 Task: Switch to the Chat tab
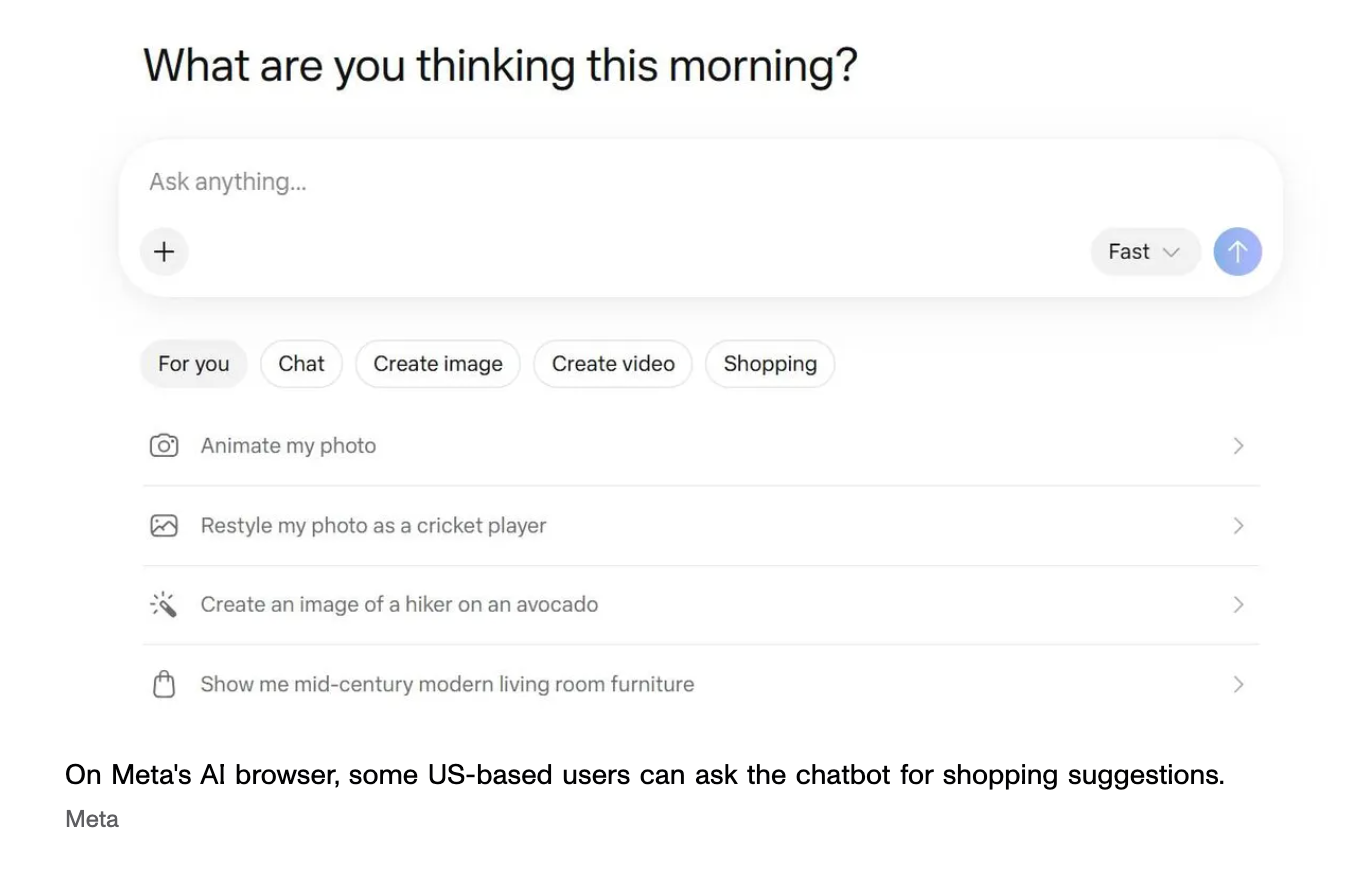pyautogui.click(x=301, y=364)
